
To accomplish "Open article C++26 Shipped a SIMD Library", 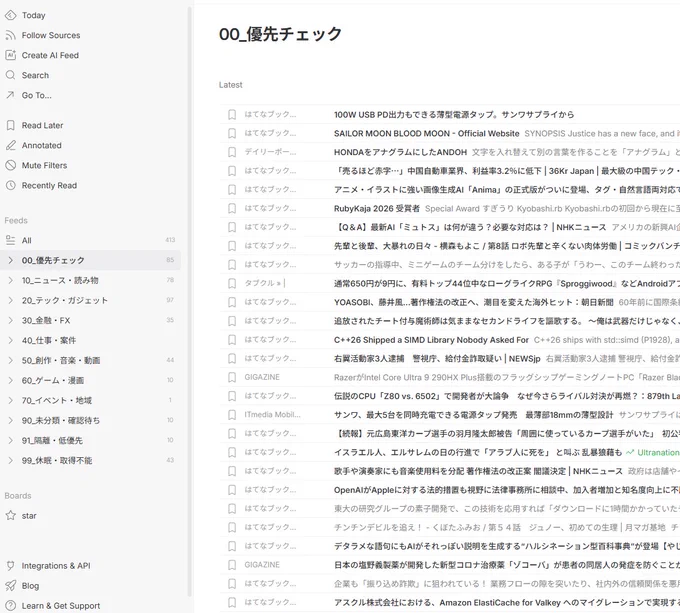I will [431, 340].
